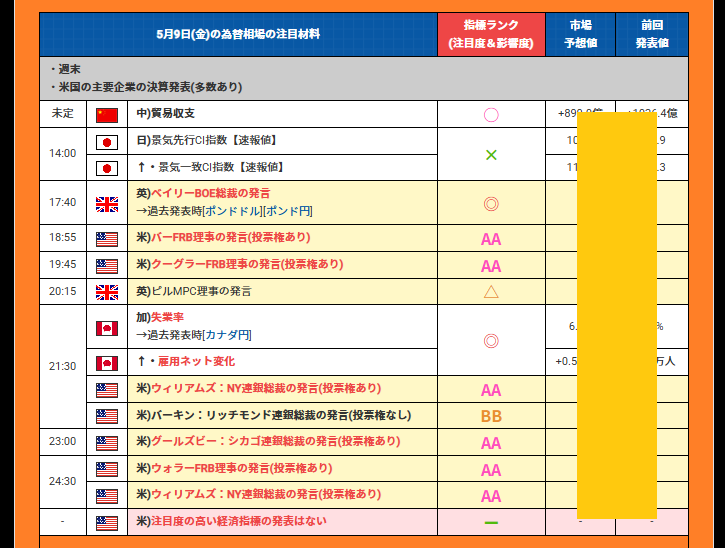Click the US flag in the 19:45 row
725x548 pixels.
tap(107, 266)
